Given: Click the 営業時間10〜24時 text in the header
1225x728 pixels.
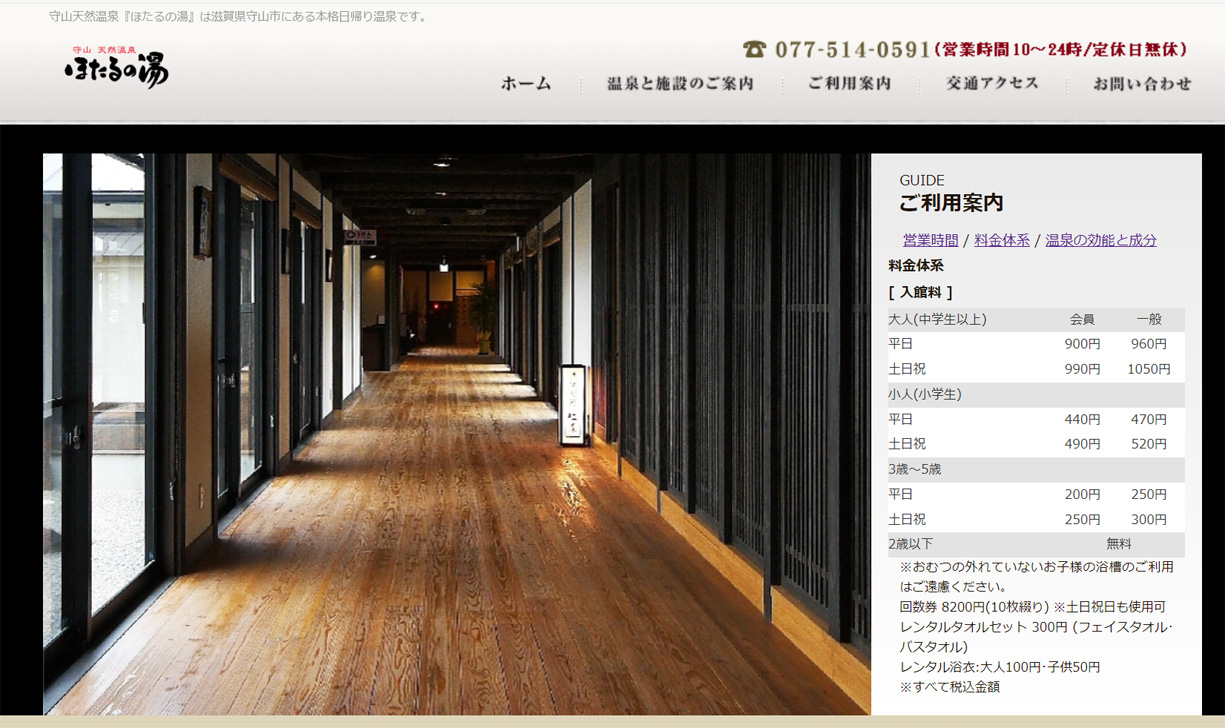Looking at the screenshot, I should click(x=1060, y=50).
